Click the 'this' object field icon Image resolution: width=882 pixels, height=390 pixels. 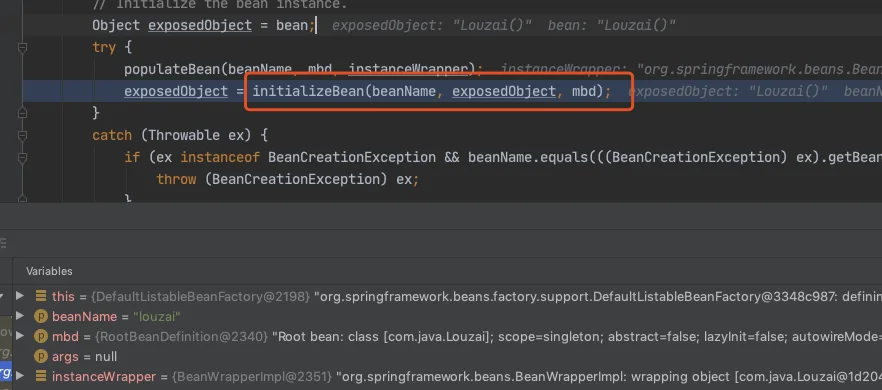point(40,296)
